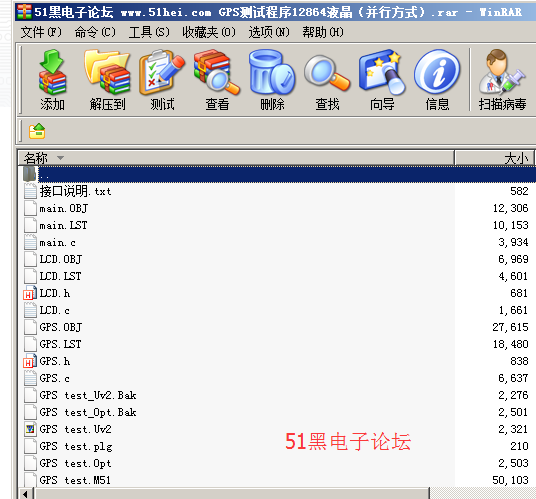Screen dimensions: 536x499
Task: Click the horizontal scrollbar left arrow
Action: [25, 494]
